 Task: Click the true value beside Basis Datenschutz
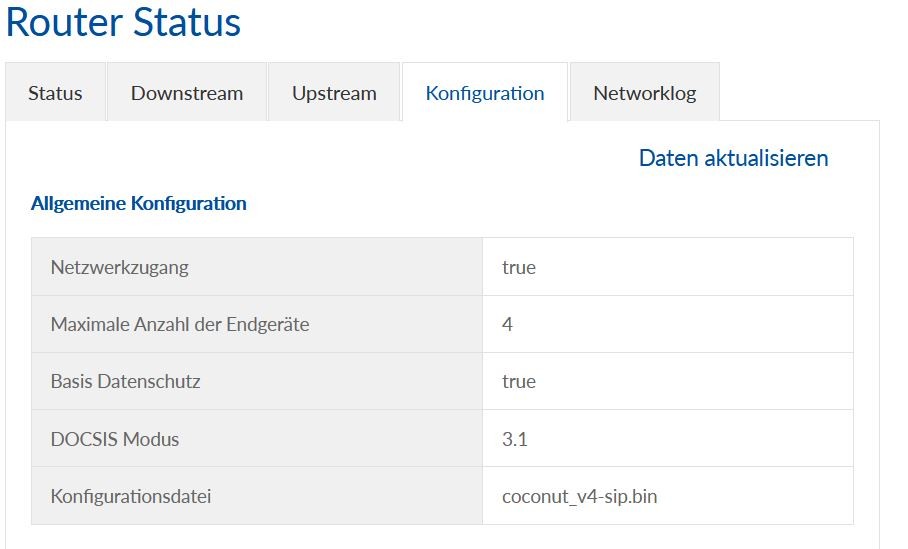coord(519,381)
